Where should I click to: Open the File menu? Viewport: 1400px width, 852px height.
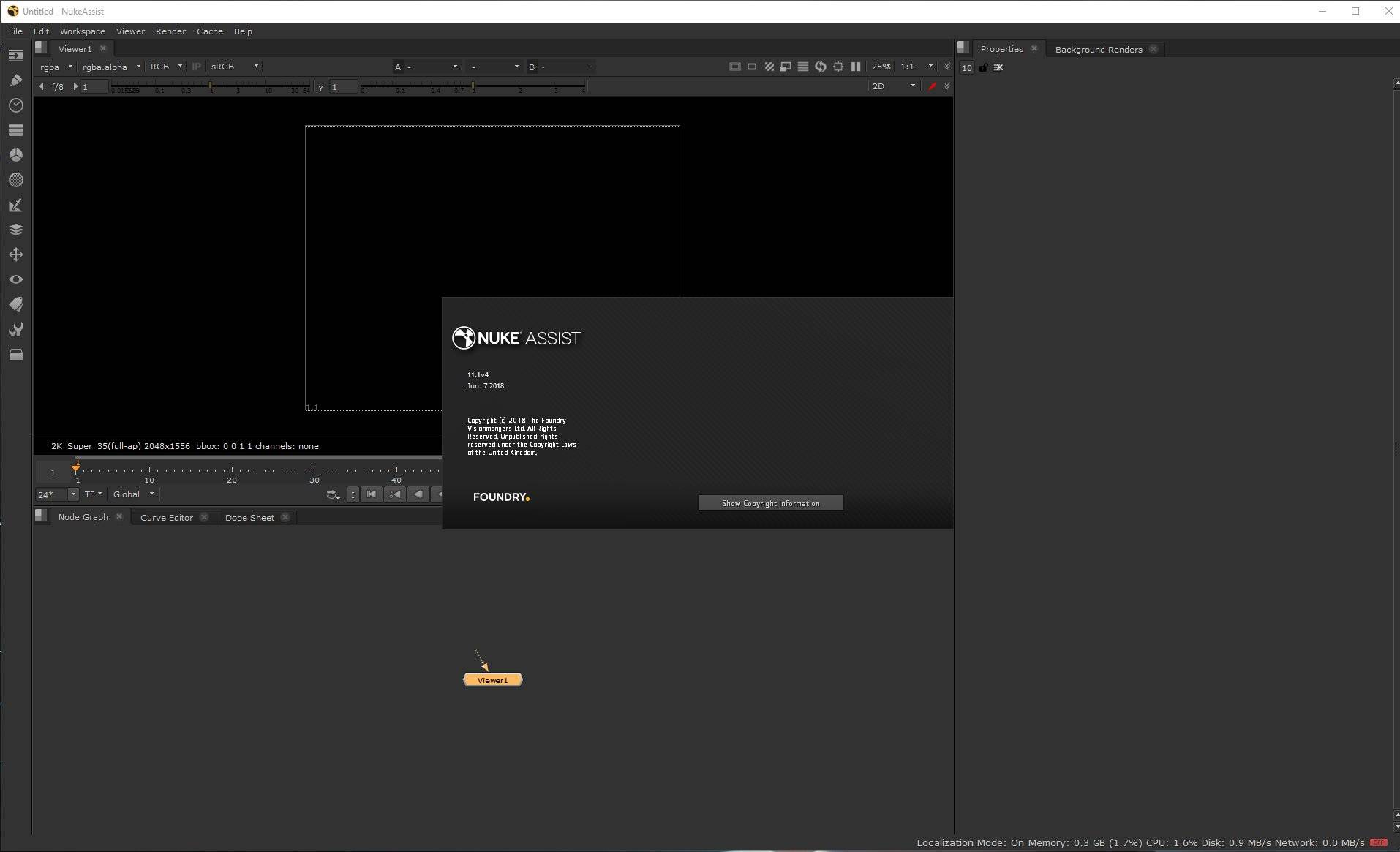pyautogui.click(x=15, y=31)
